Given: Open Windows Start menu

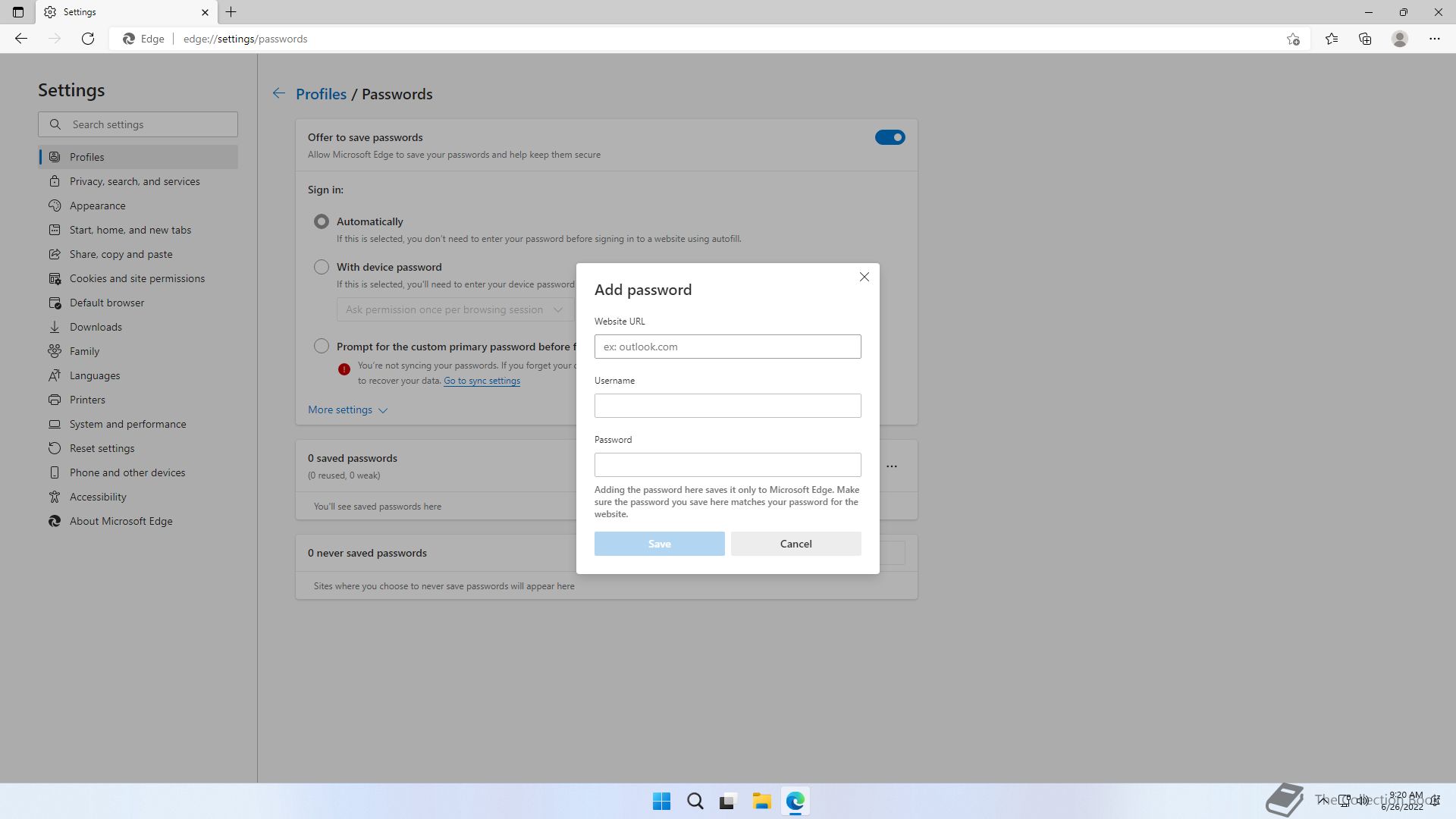Looking at the screenshot, I should coord(661,802).
